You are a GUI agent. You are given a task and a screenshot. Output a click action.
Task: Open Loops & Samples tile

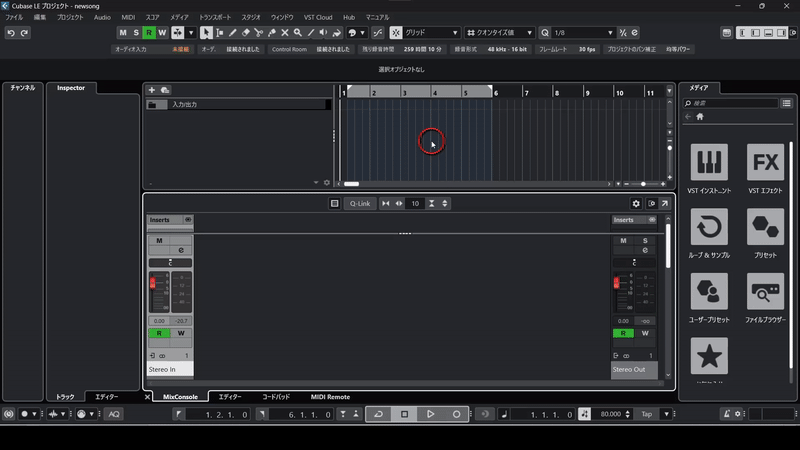pyautogui.click(x=709, y=227)
